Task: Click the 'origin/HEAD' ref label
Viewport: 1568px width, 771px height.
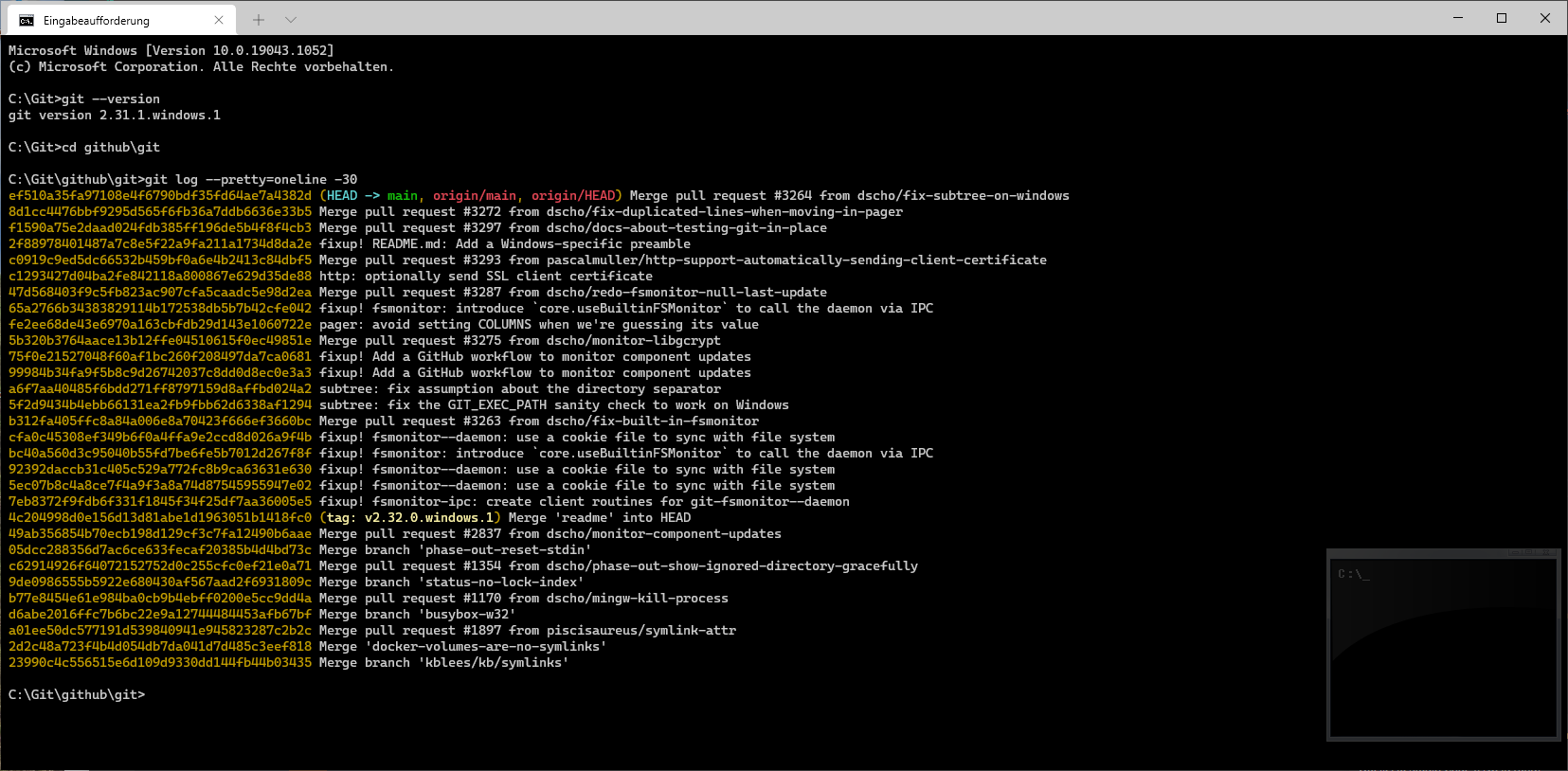Action: click(x=573, y=196)
